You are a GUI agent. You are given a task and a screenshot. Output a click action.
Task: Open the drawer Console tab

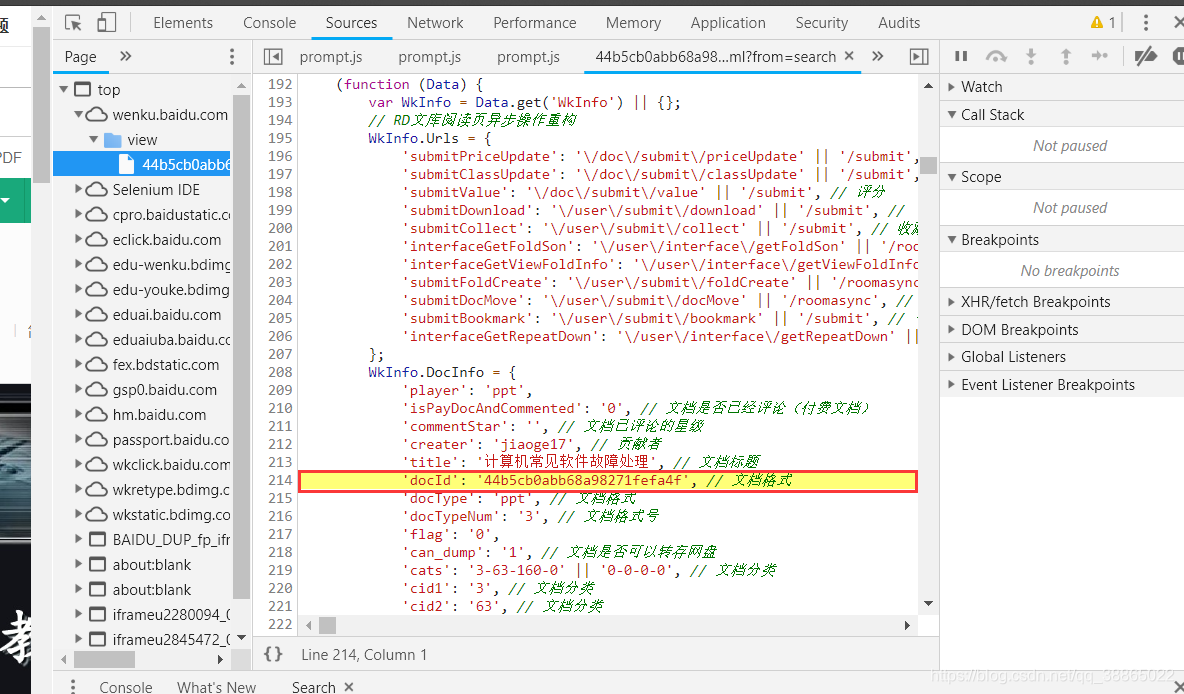(x=125, y=686)
